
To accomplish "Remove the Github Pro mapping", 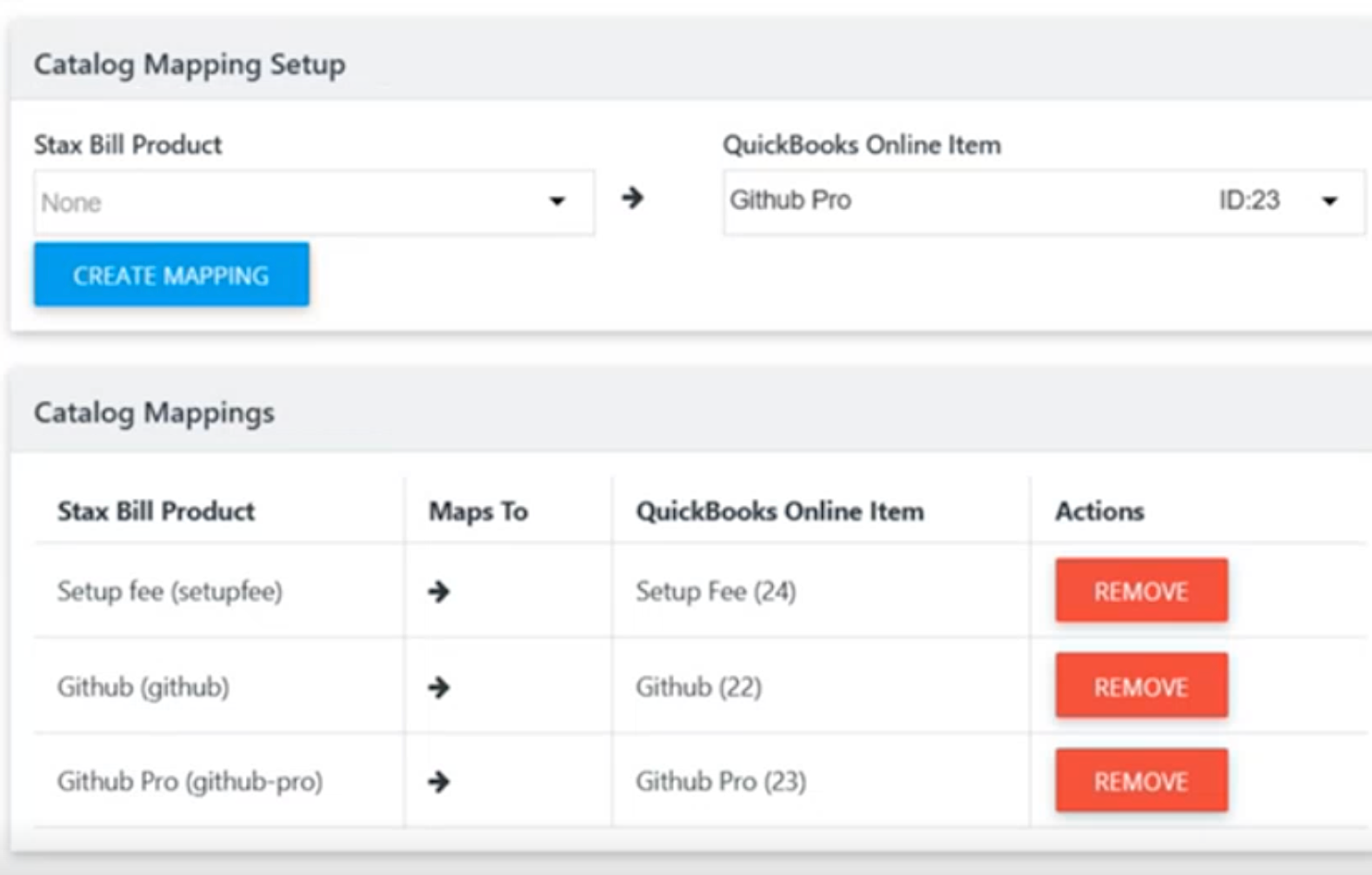I will [1142, 781].
